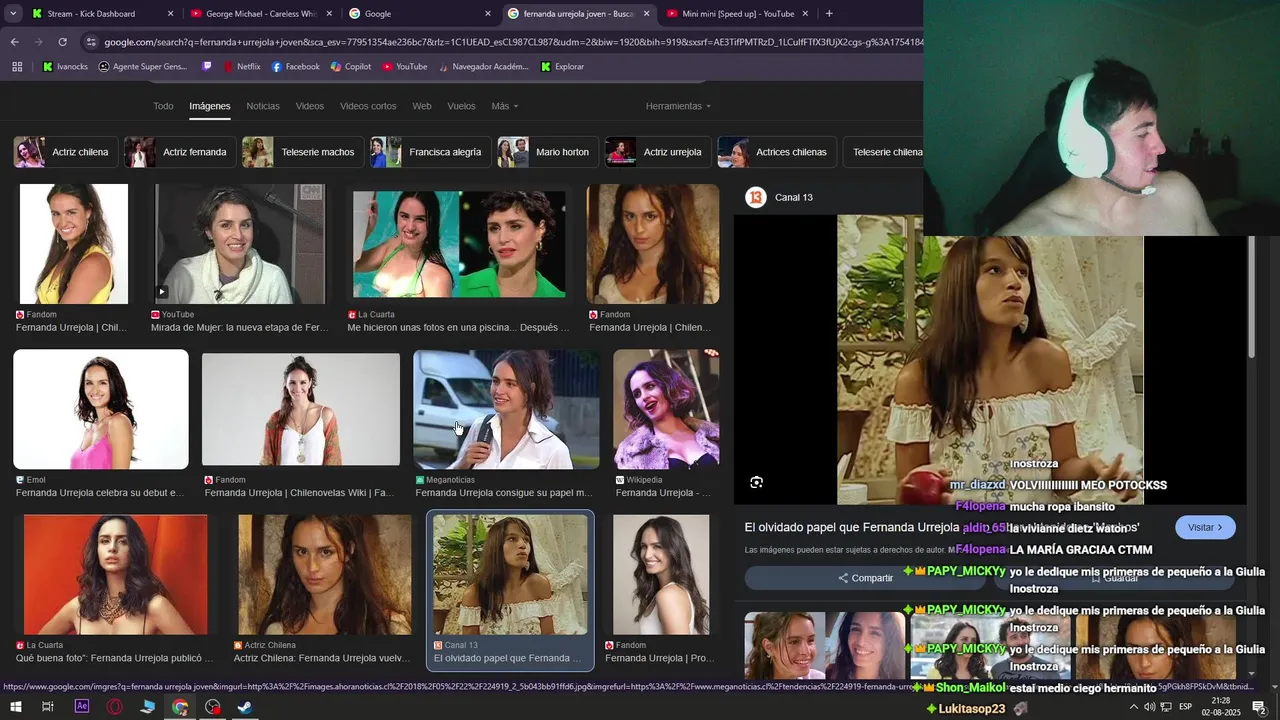Show hidden system tray icons

tap(1133, 707)
